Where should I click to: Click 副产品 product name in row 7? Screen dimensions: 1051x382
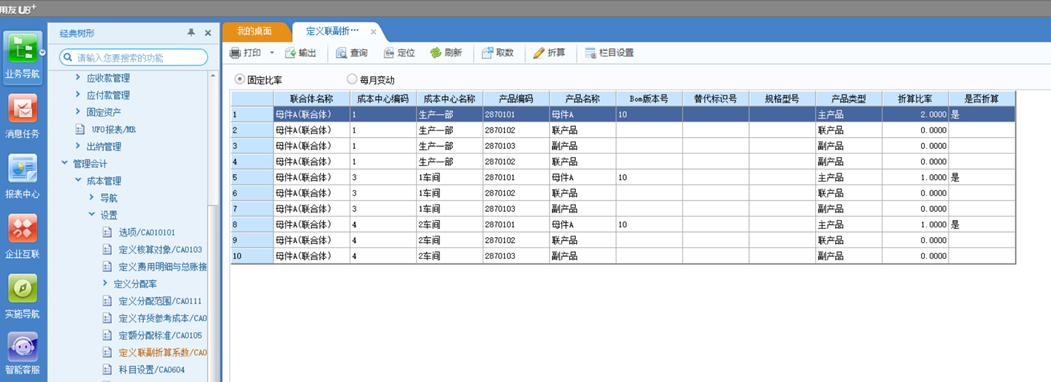(x=583, y=209)
